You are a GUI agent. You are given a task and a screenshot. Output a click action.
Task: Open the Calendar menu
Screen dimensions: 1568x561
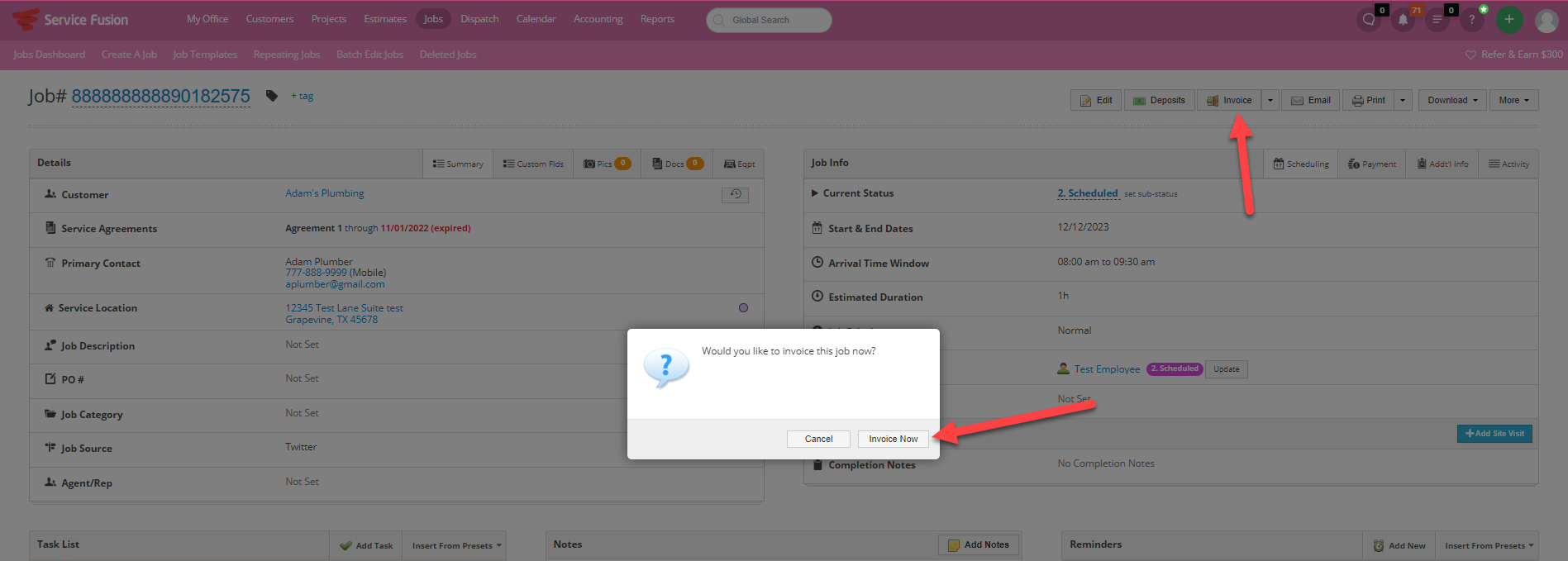(x=536, y=19)
